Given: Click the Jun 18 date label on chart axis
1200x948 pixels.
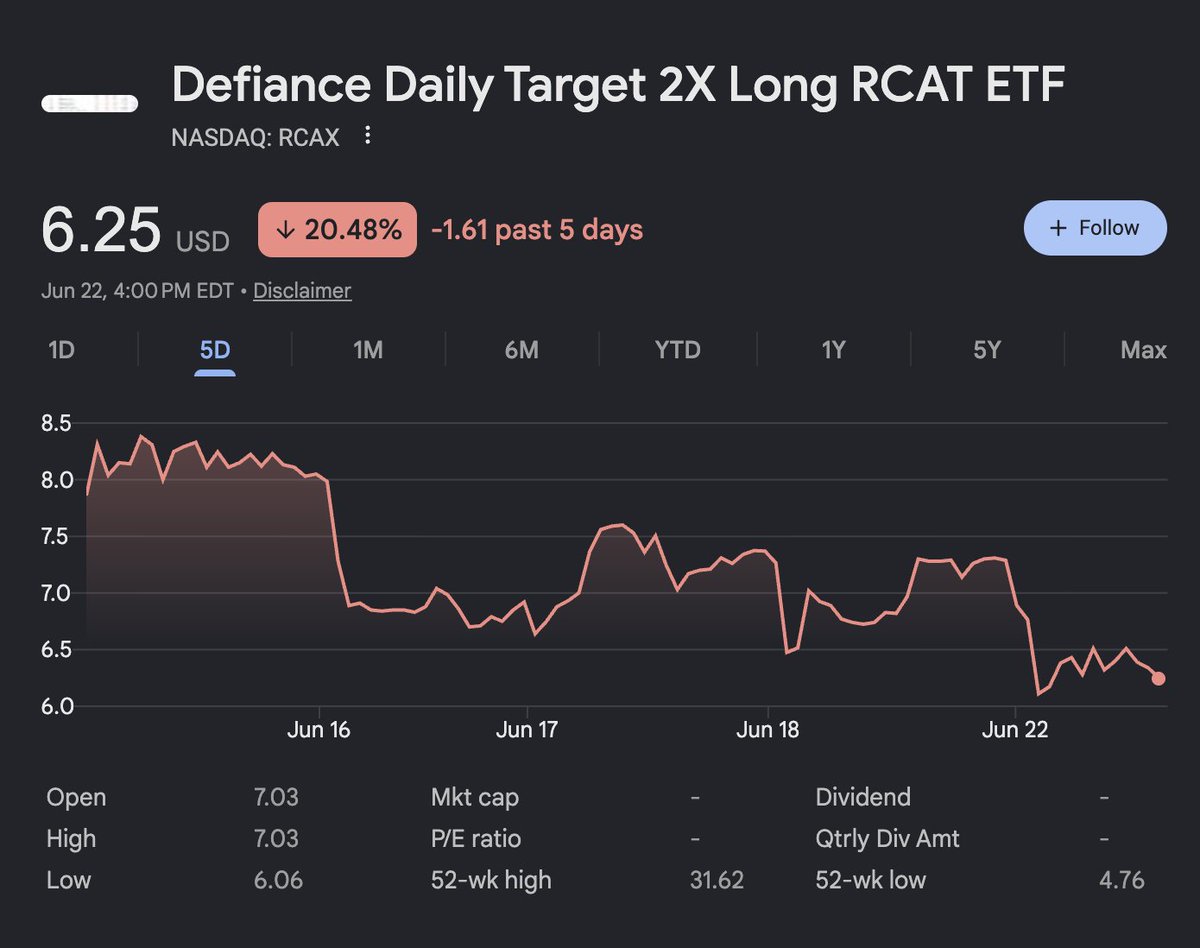Looking at the screenshot, I should coord(767,730).
